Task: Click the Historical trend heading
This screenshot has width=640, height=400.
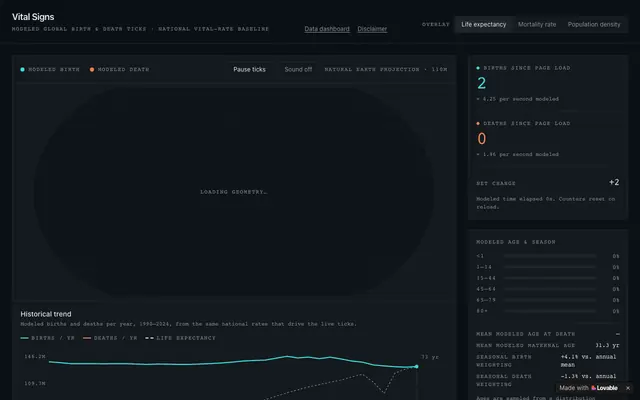Action: pos(46,314)
